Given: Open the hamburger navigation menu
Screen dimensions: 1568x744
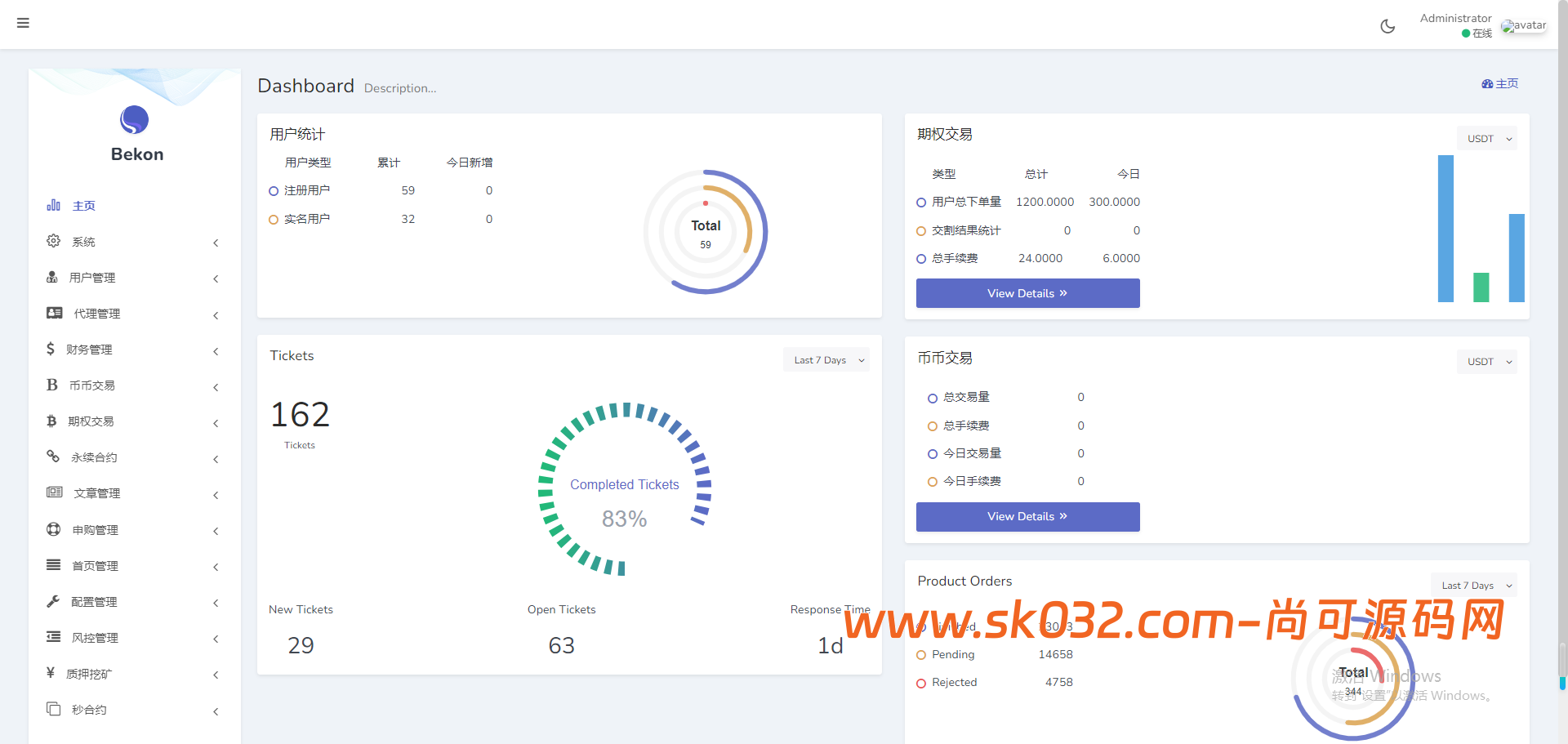Looking at the screenshot, I should (x=22, y=23).
